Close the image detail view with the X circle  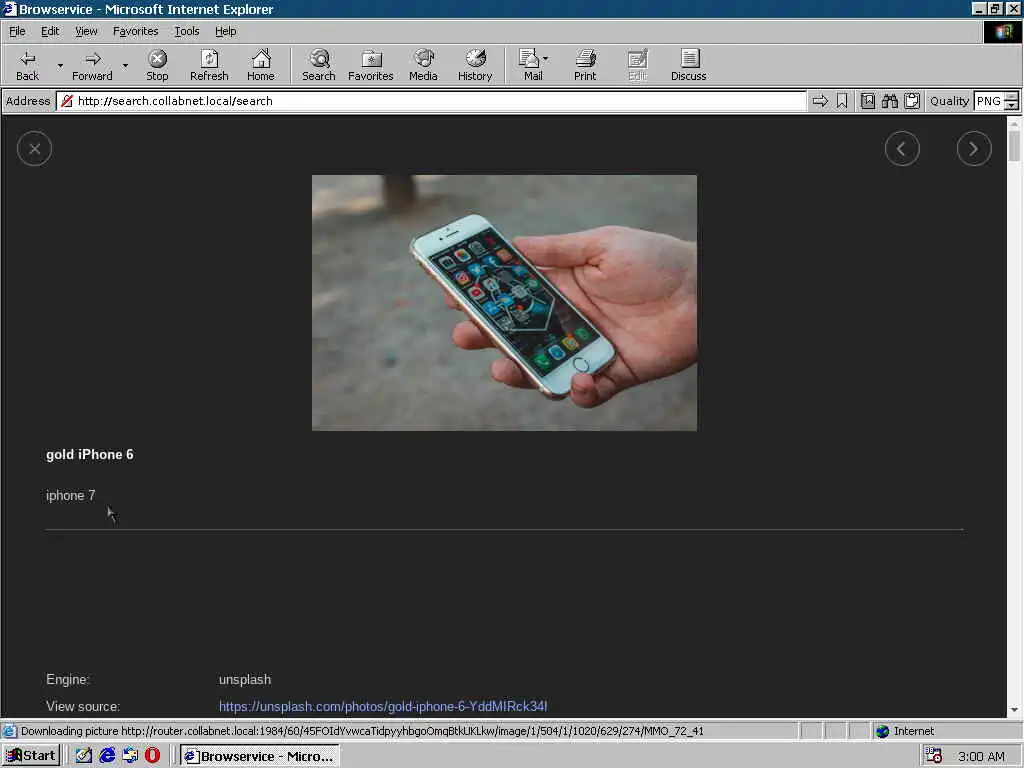[35, 149]
